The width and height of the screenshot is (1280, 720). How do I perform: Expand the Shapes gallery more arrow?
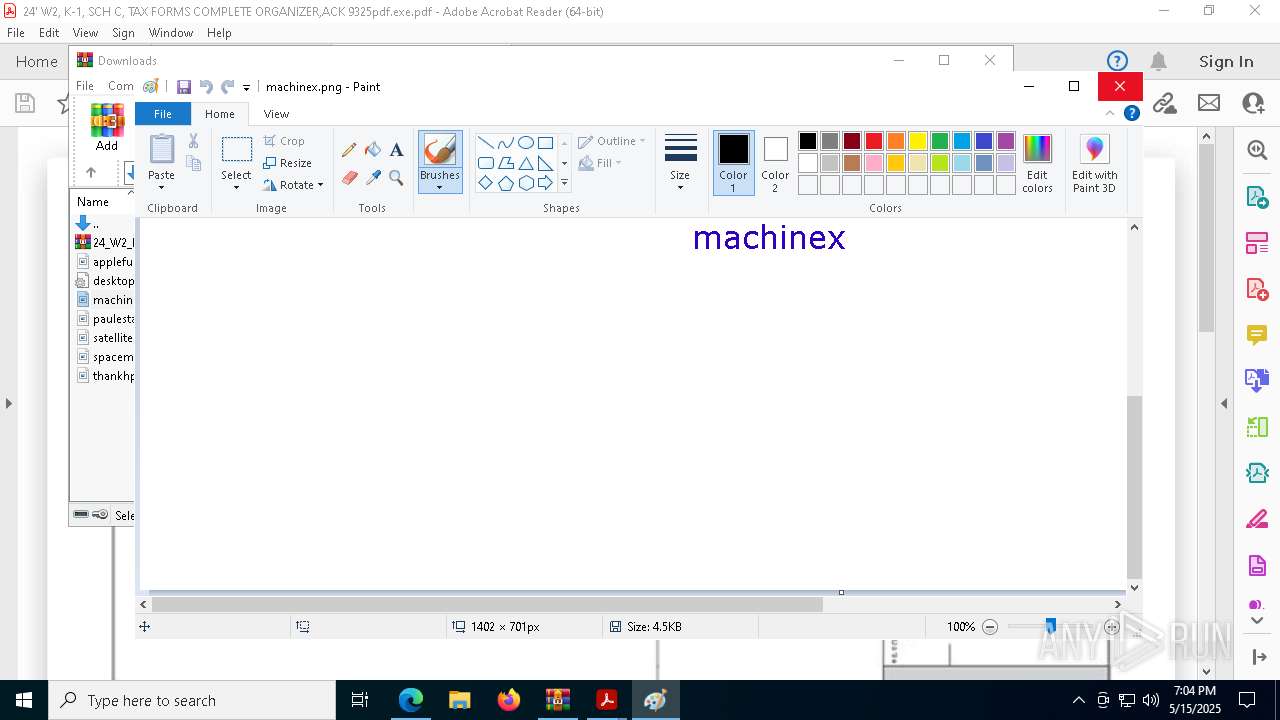564,183
